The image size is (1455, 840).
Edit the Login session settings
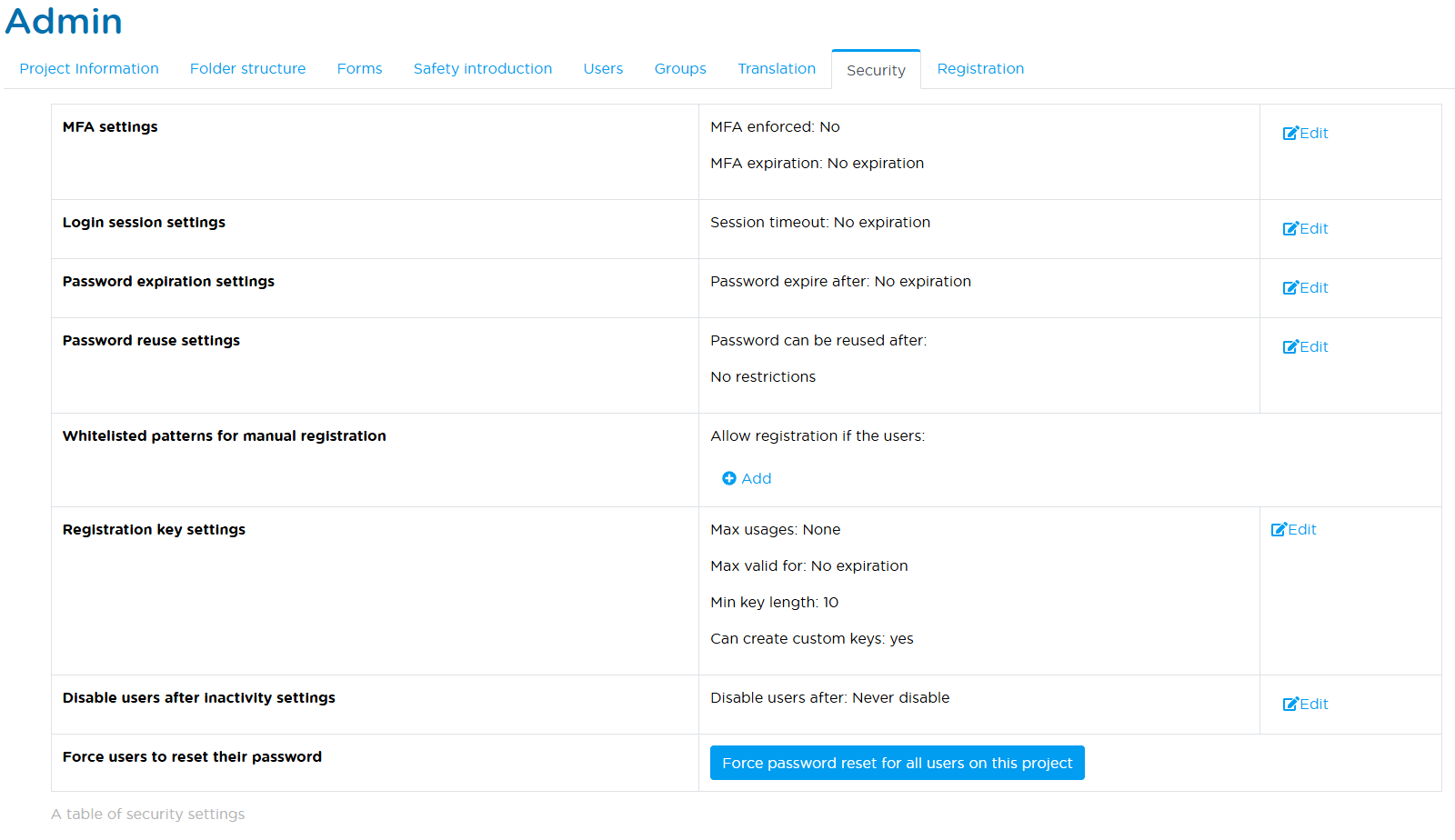point(1305,229)
